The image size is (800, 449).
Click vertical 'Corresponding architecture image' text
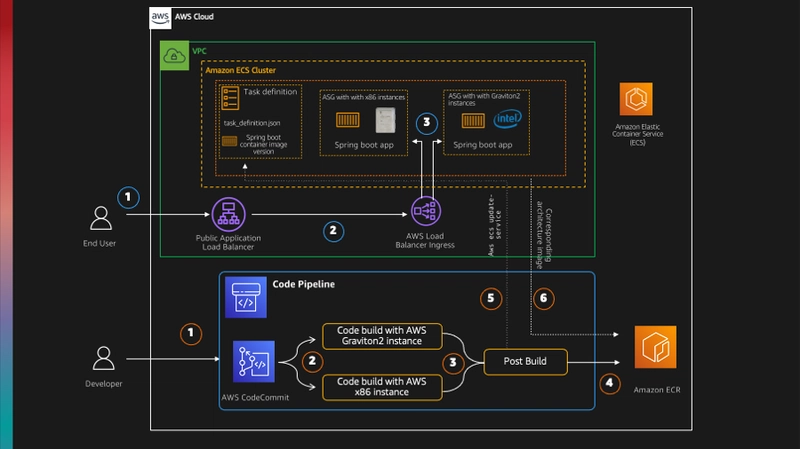tap(544, 235)
